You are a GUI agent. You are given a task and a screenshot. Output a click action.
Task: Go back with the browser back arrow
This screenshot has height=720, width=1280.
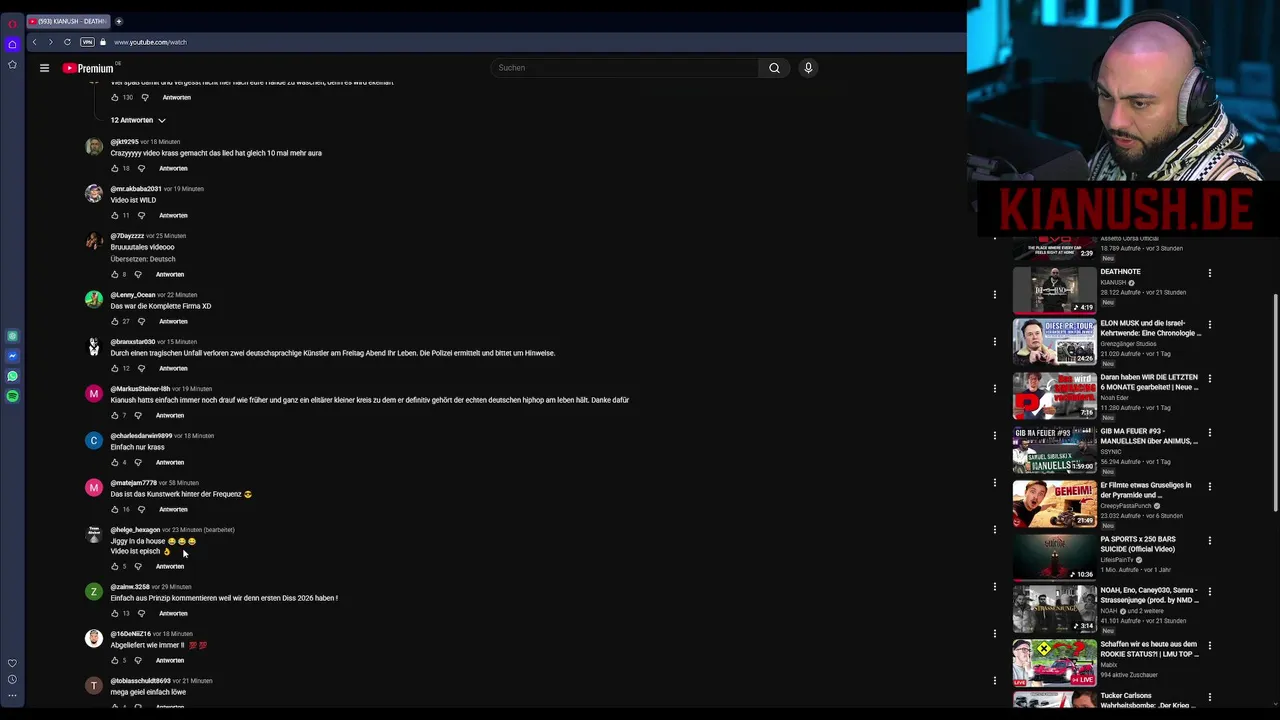point(34,42)
